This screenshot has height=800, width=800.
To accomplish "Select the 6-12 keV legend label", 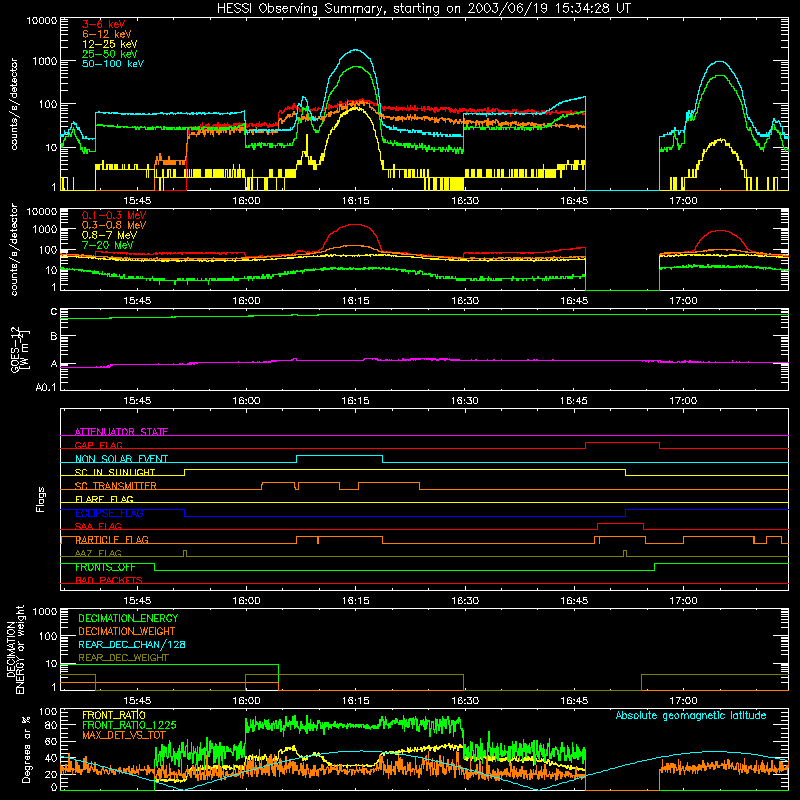I will coord(107,34).
